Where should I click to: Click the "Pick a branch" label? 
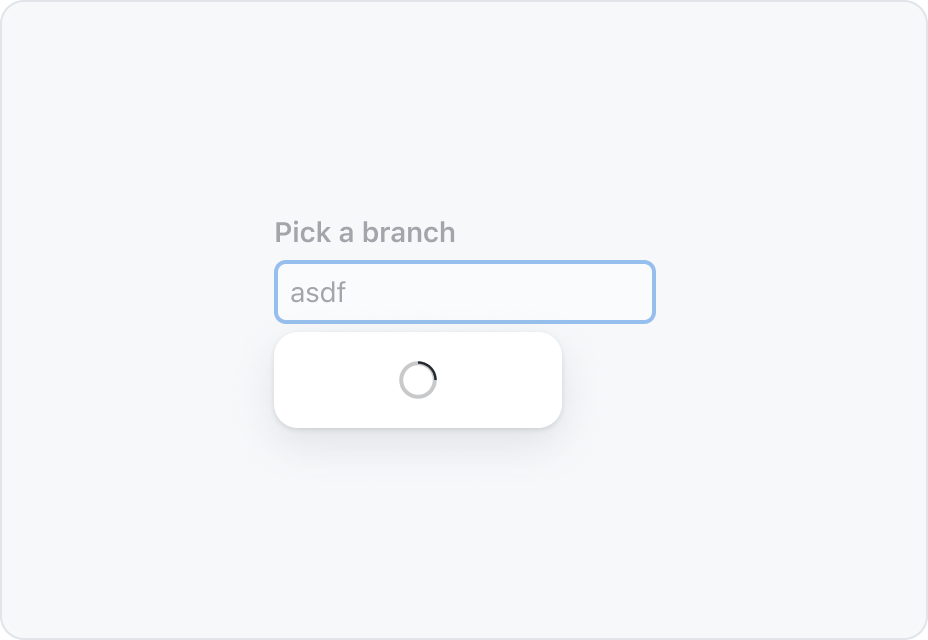pyautogui.click(x=365, y=232)
